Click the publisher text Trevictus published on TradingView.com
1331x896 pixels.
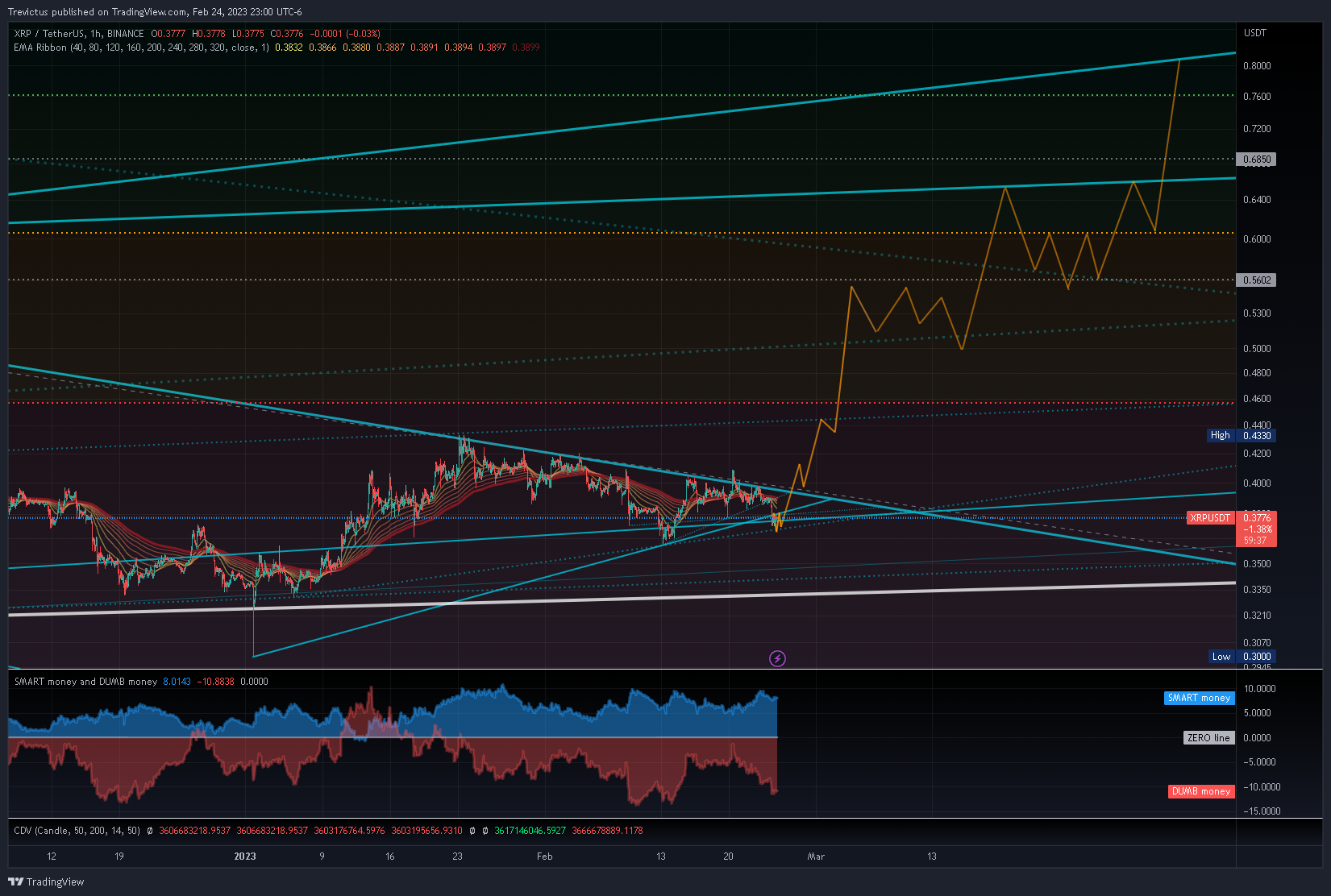98,12
